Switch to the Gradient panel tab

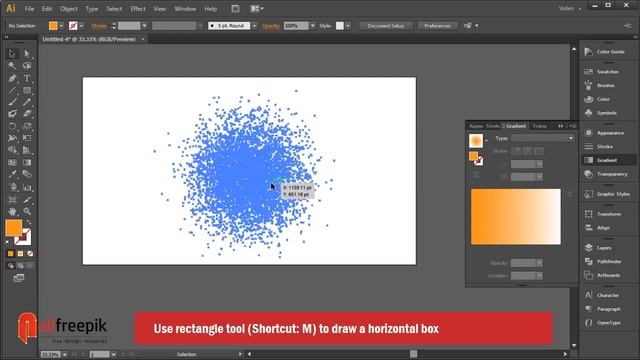coord(516,126)
